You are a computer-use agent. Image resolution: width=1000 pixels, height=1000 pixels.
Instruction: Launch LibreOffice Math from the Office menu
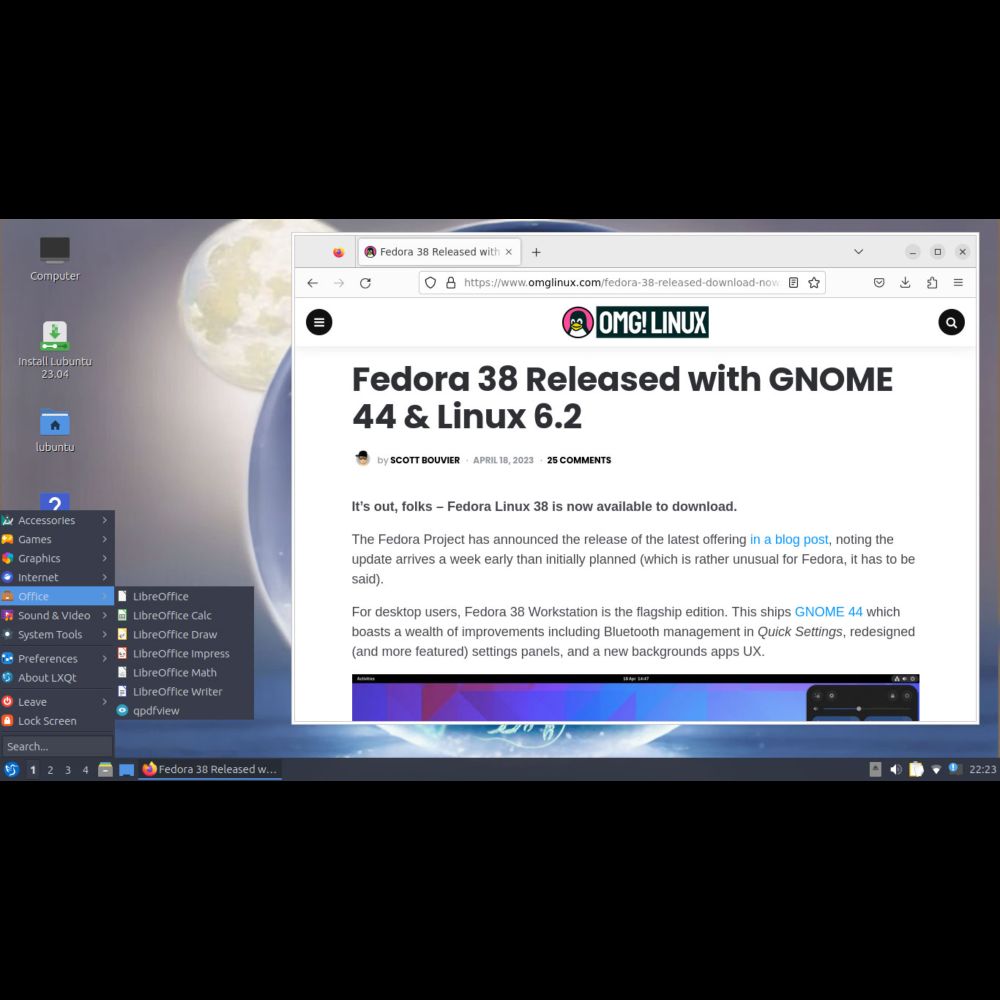184,673
